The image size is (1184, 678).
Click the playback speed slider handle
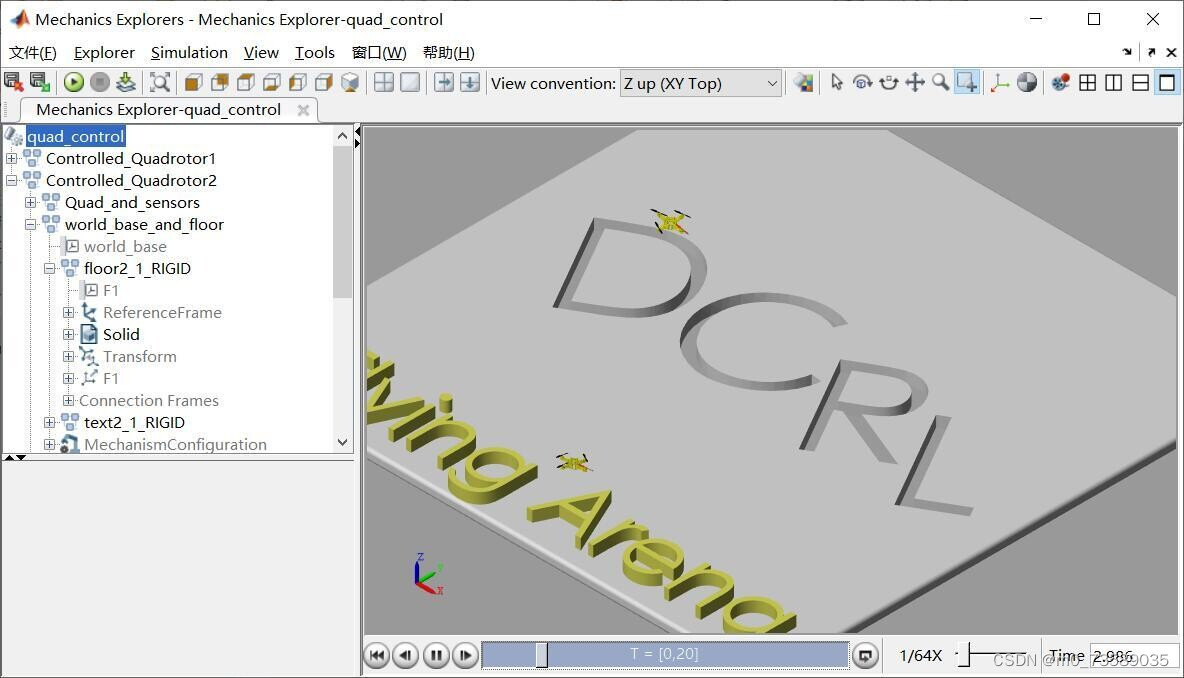(x=964, y=655)
